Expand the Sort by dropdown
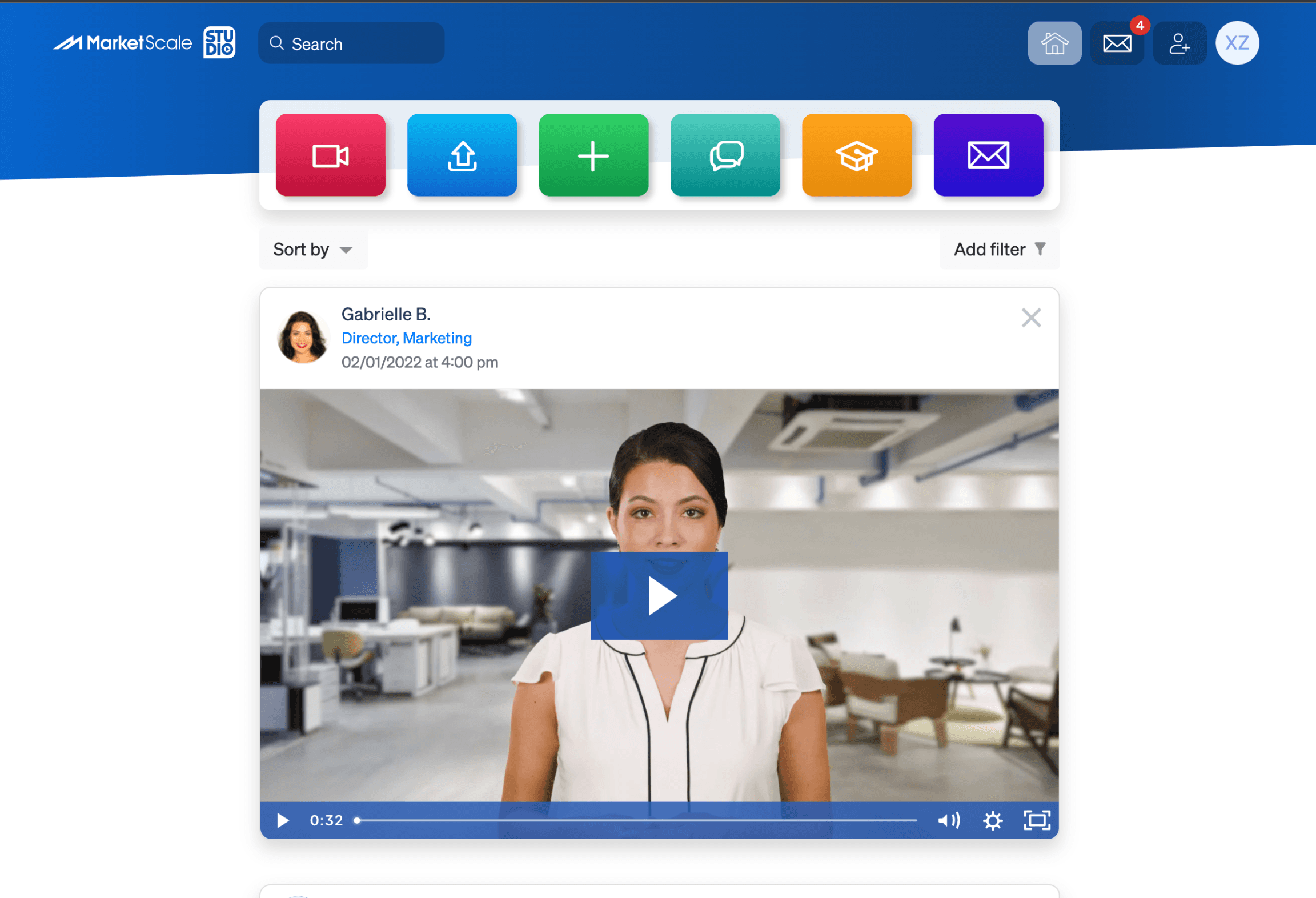This screenshot has height=898, width=1316. (x=313, y=250)
